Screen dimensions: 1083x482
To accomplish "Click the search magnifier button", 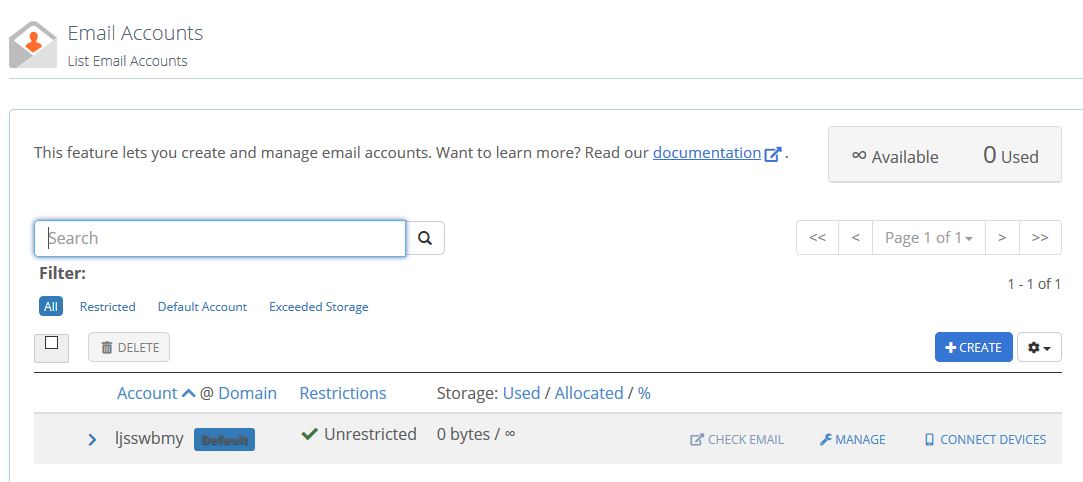I will point(425,238).
